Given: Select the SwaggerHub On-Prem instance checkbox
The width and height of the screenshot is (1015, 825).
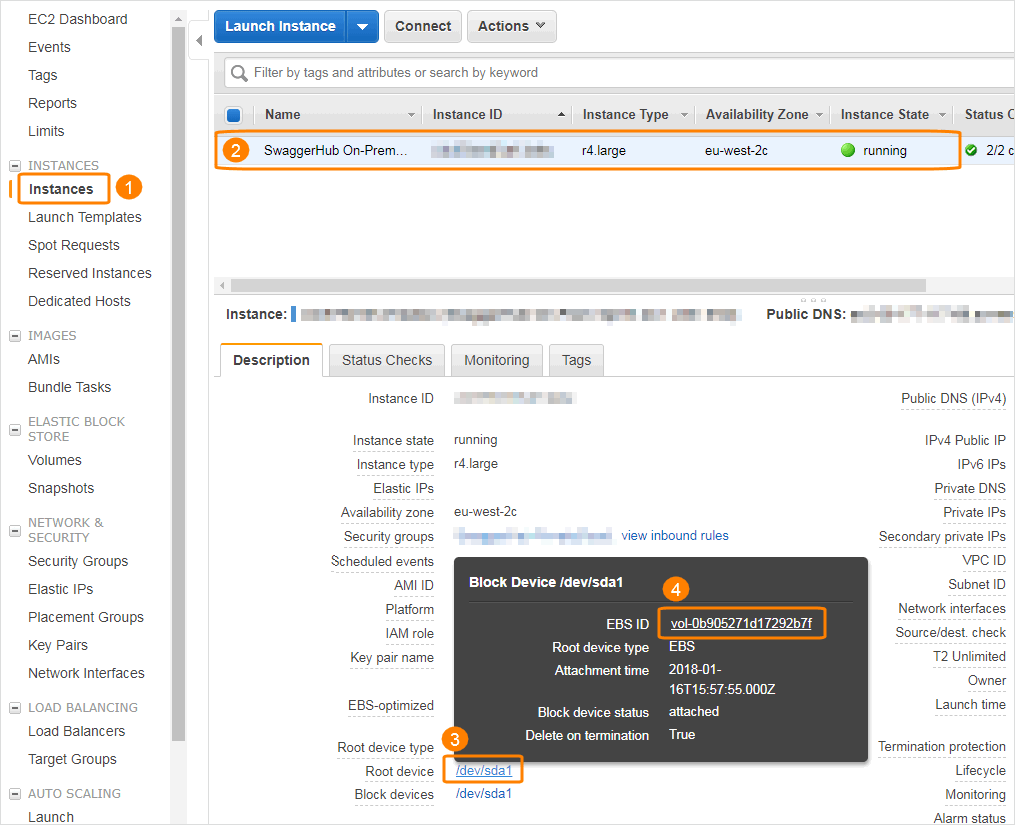Looking at the screenshot, I should point(234,151).
